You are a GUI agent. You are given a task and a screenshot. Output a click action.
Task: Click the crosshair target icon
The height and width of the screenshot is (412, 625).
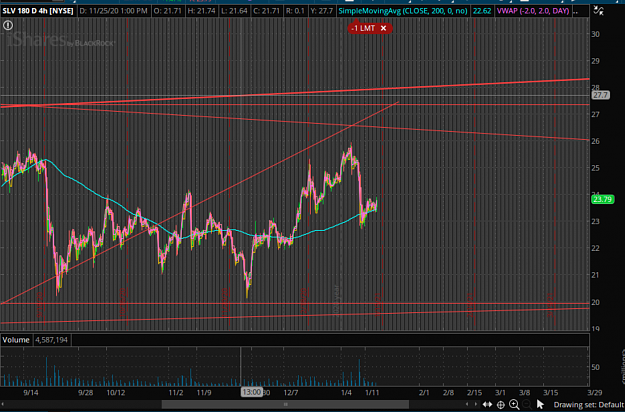[501, 404]
